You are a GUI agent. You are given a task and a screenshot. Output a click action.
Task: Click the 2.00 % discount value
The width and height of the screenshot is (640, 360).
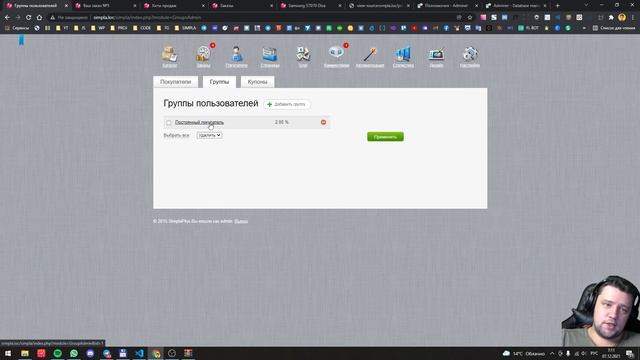click(282, 122)
